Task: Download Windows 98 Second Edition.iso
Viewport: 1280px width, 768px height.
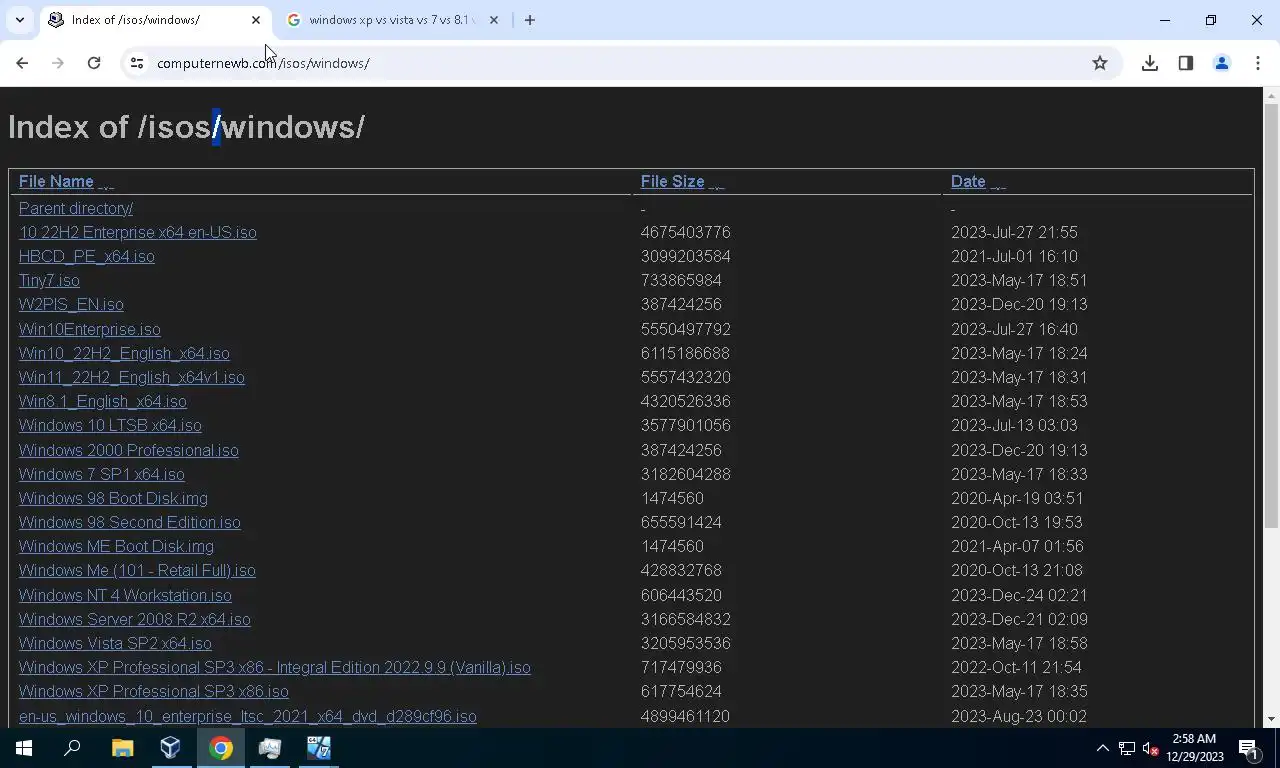Action: pos(130,522)
